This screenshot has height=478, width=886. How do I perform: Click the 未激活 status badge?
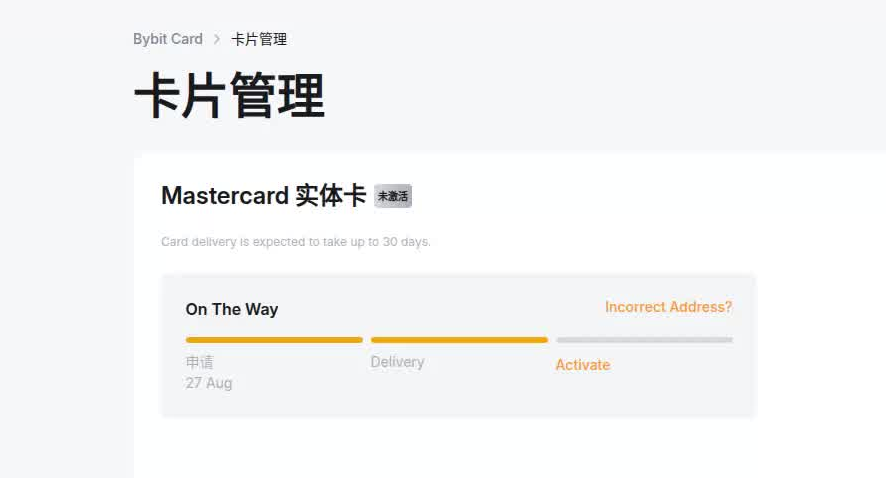[x=393, y=196]
